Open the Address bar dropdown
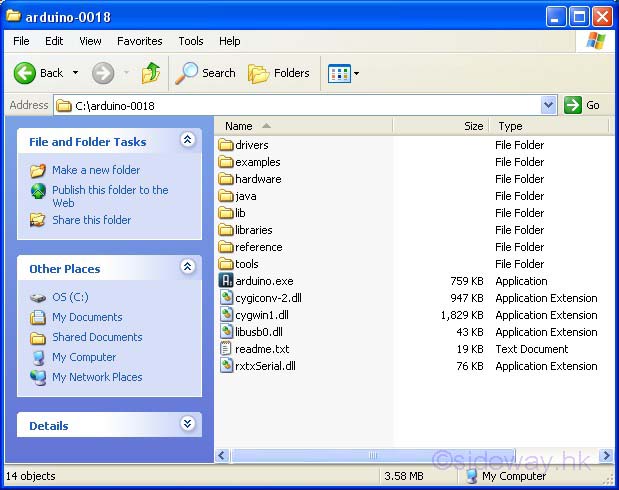Image resolution: width=619 pixels, height=490 pixels. (548, 105)
